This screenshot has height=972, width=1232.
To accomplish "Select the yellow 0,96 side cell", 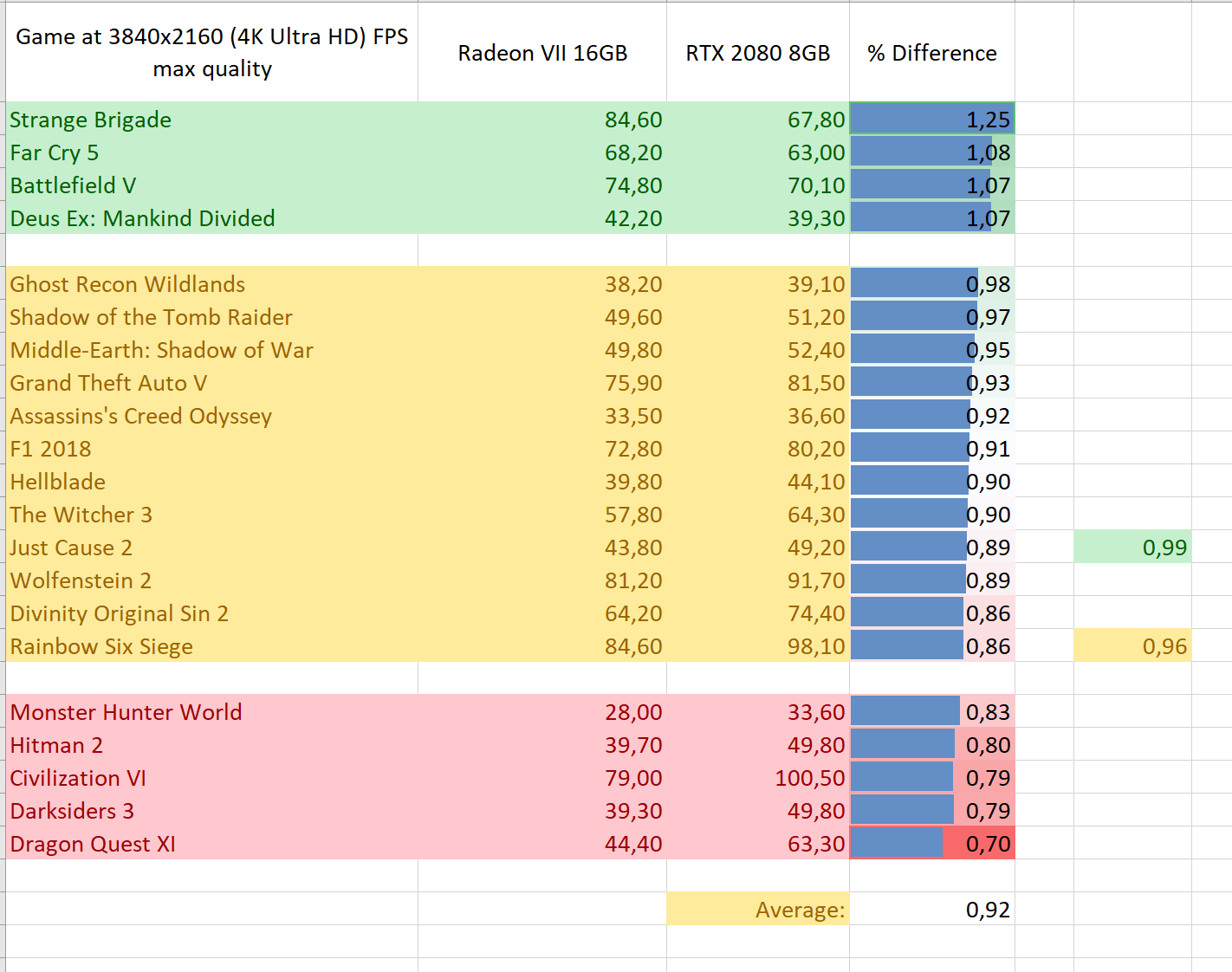I will [x=1132, y=645].
